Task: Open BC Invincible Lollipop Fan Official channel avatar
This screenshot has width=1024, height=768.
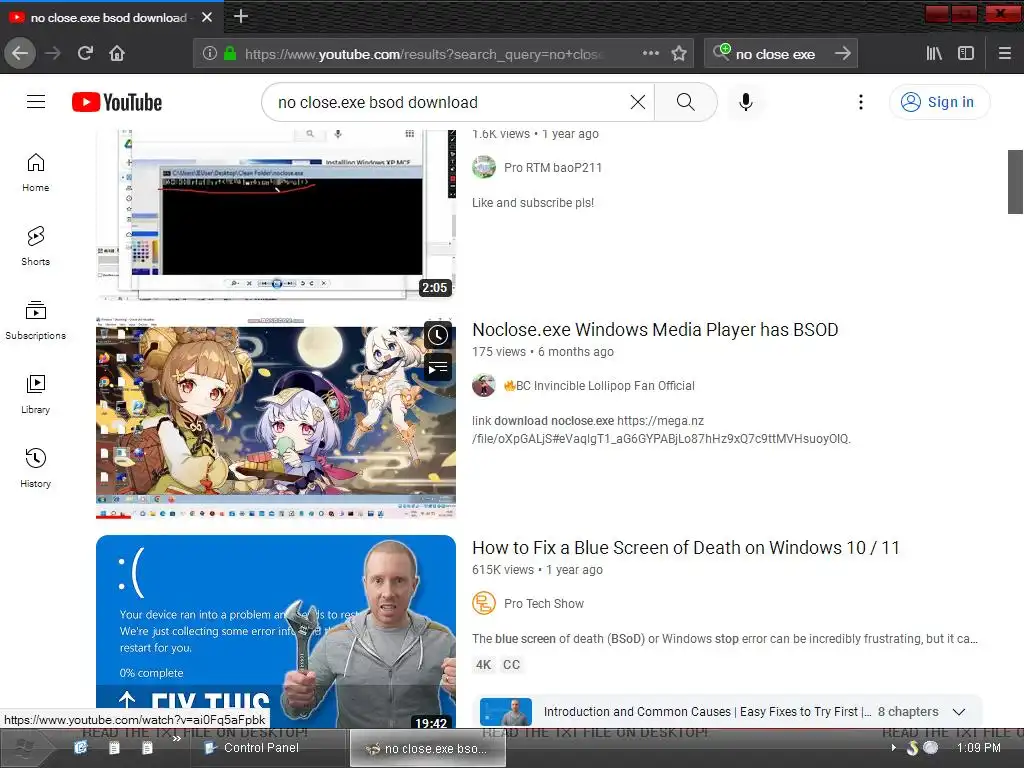Action: coord(484,385)
